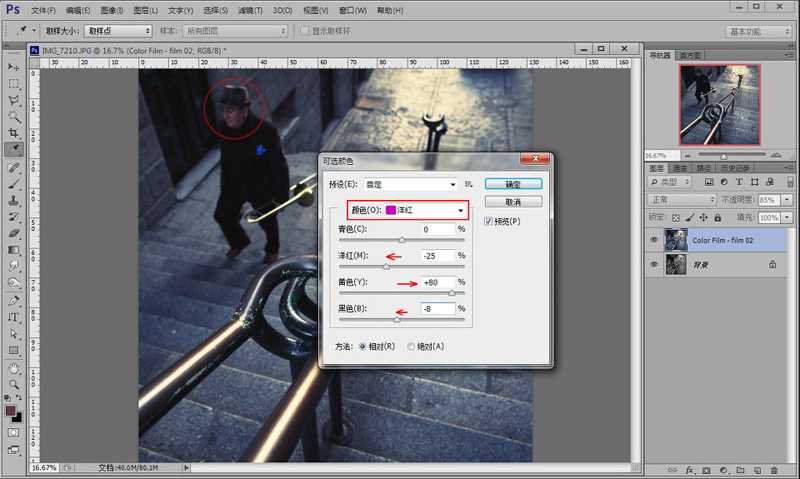Click the 洋红 value input field

click(x=437, y=256)
